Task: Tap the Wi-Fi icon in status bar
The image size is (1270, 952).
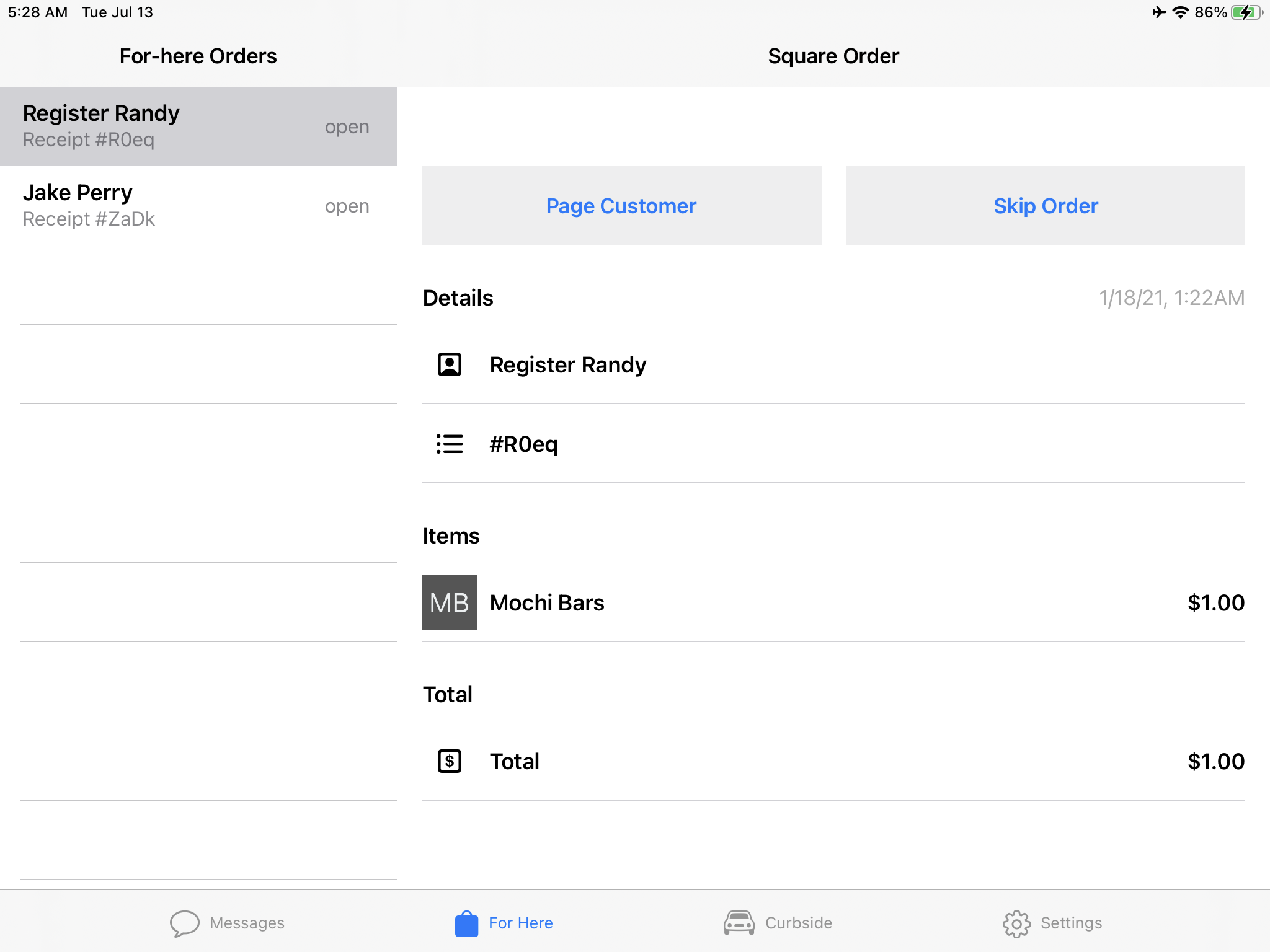Action: 1181,12
